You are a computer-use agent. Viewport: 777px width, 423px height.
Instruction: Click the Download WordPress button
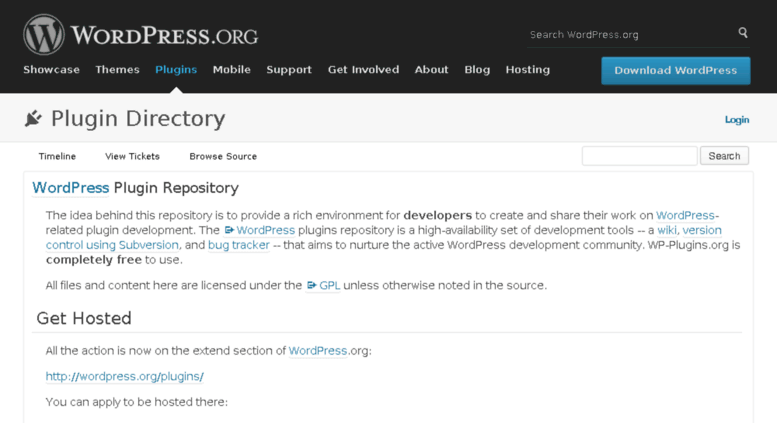676,70
